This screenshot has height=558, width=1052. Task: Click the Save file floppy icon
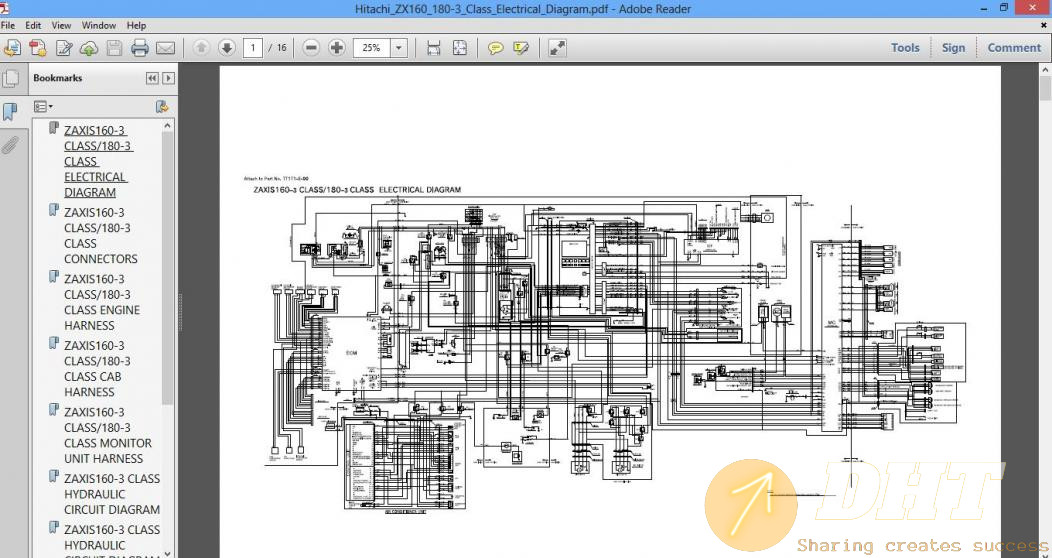coord(114,48)
